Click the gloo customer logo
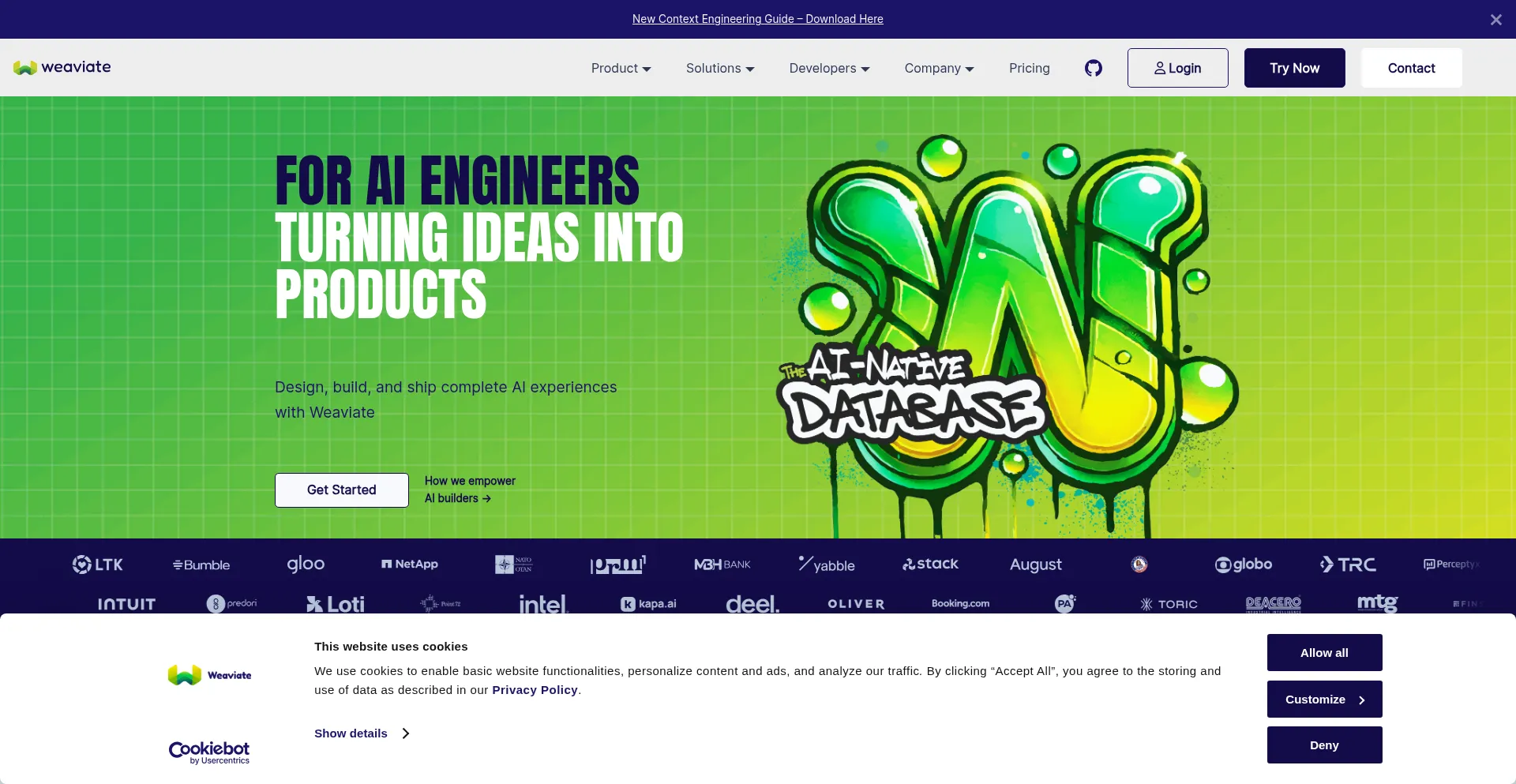This screenshot has width=1516, height=784. point(306,564)
